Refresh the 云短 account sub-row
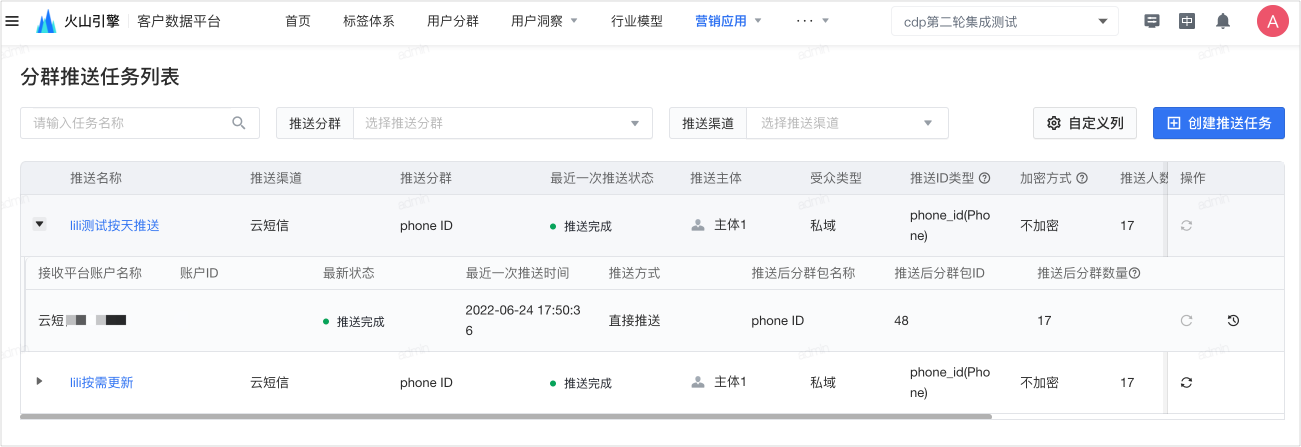 [1186, 321]
